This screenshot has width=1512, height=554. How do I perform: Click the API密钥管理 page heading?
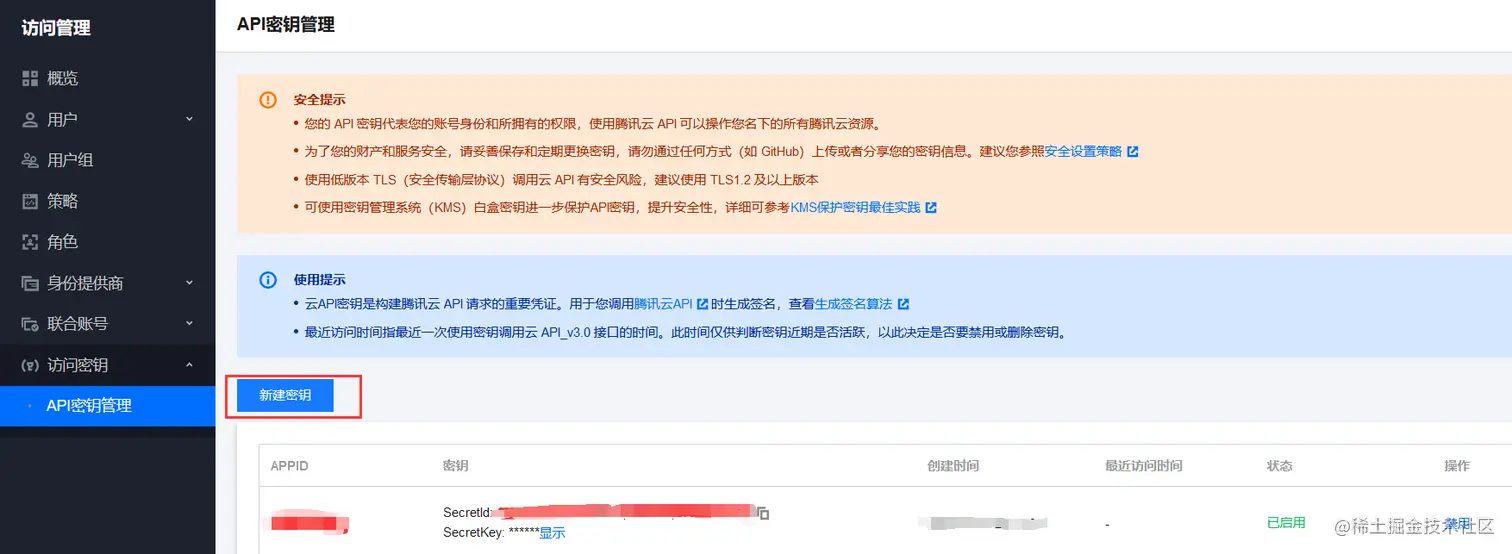(285, 25)
